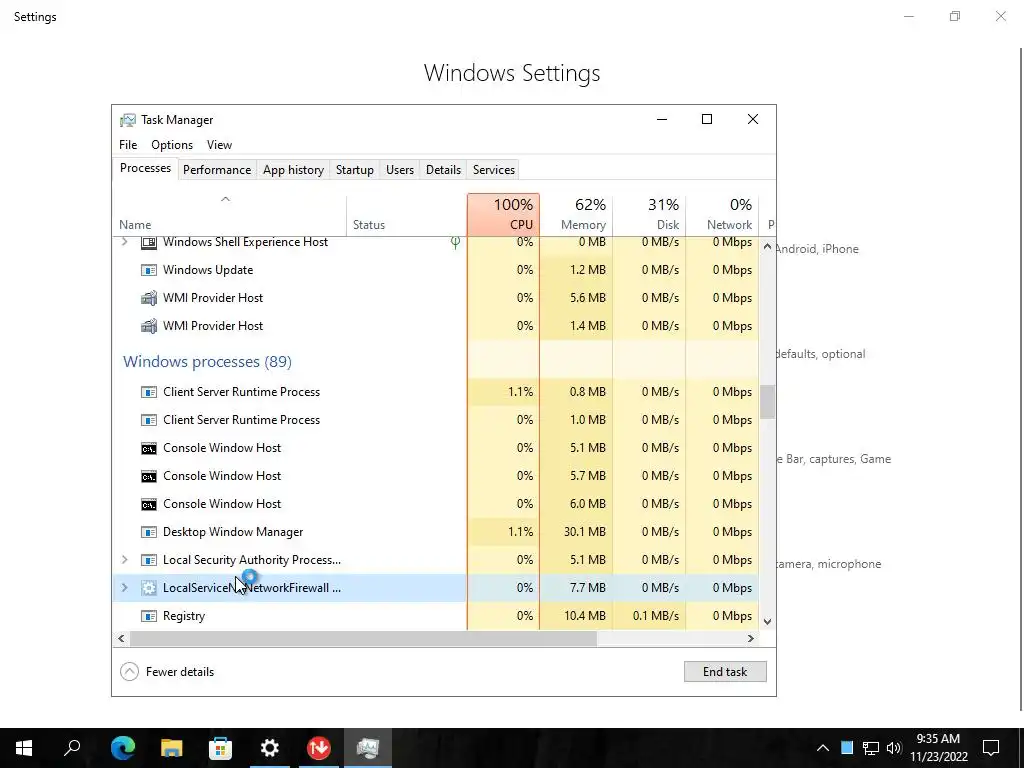Click the Task Manager title bar icon

[128, 120]
